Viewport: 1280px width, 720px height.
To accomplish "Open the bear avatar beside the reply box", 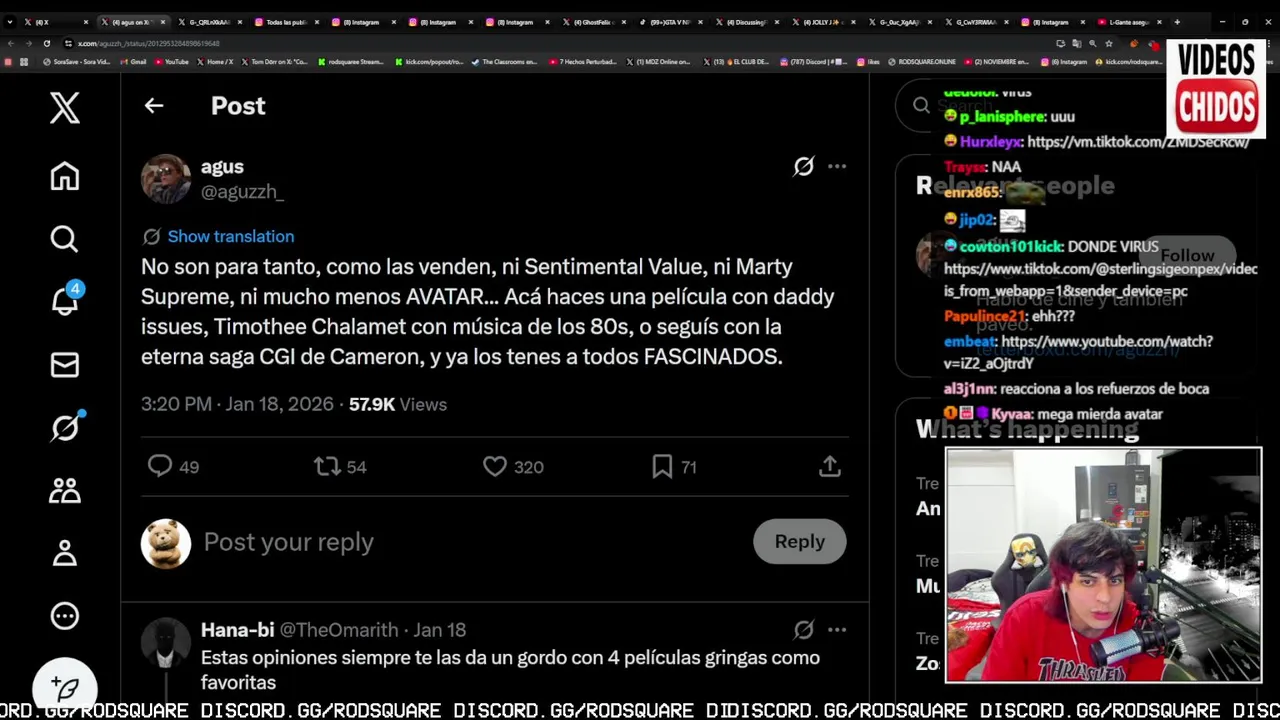I will 165,543.
